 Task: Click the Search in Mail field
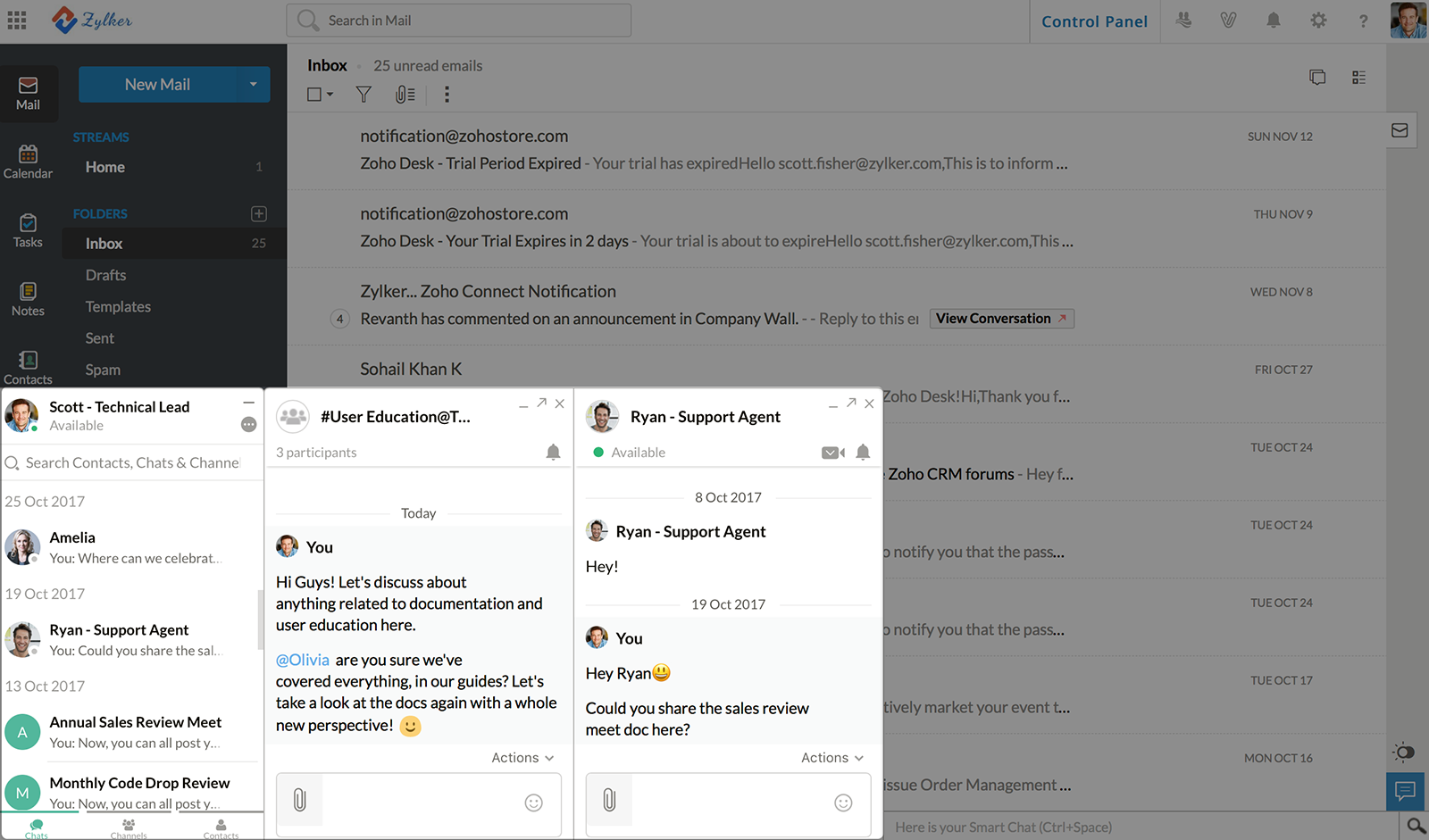459,21
